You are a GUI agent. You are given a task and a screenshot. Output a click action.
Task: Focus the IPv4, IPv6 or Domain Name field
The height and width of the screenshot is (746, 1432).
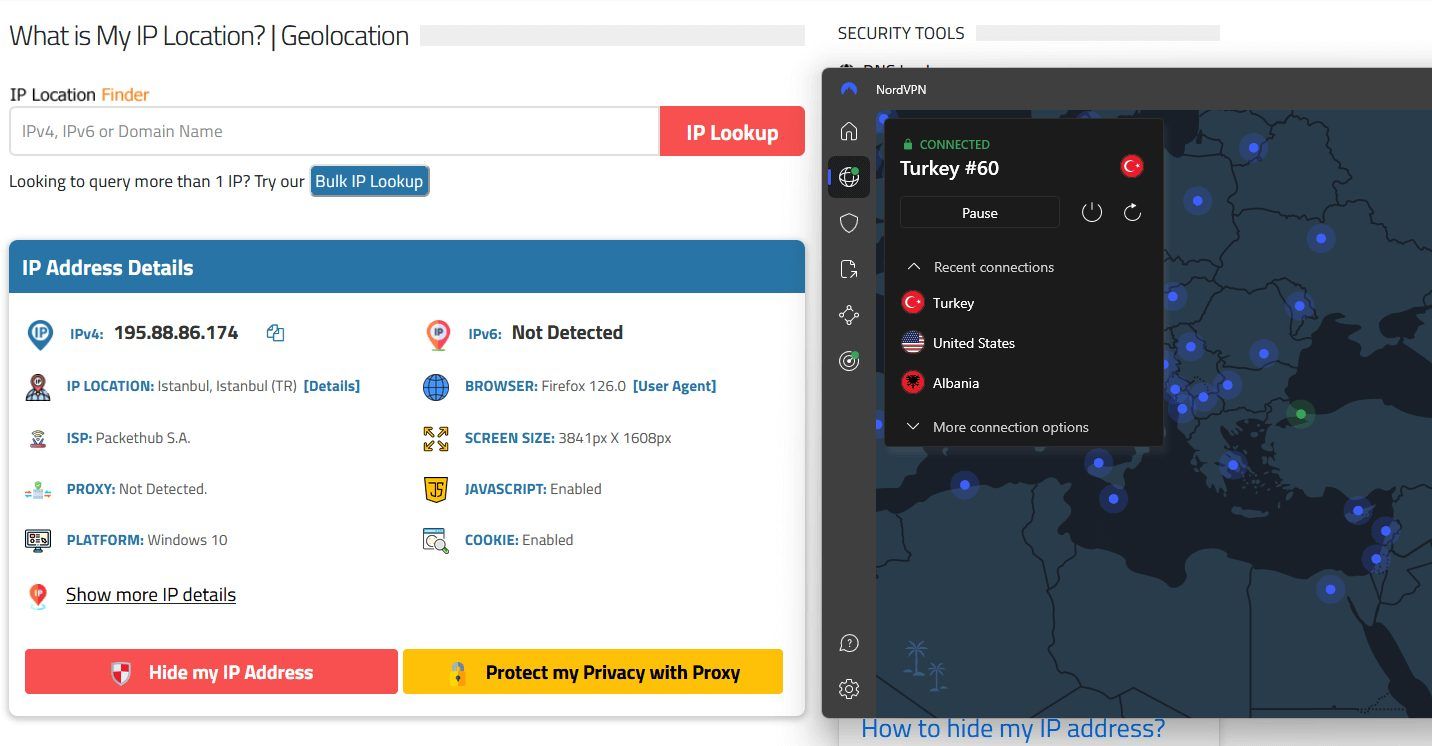click(x=335, y=131)
